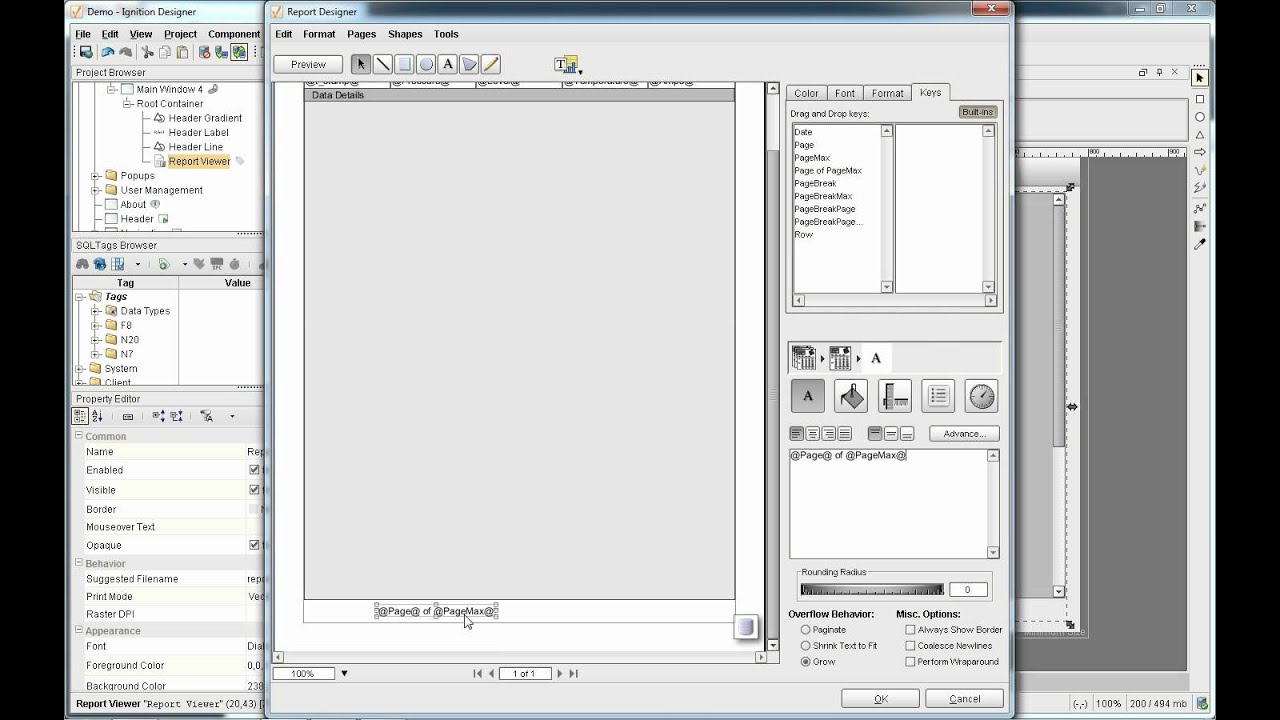Image resolution: width=1280 pixels, height=720 pixels.
Task: Select the Paginate overflow option
Action: click(x=805, y=630)
